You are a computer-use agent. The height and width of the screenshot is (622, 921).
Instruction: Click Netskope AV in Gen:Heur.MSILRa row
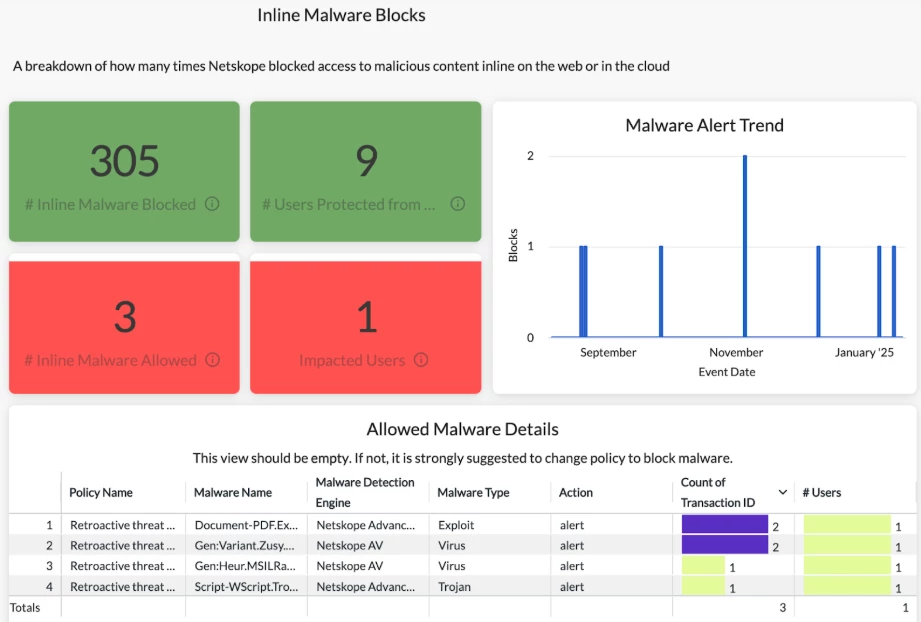click(349, 566)
